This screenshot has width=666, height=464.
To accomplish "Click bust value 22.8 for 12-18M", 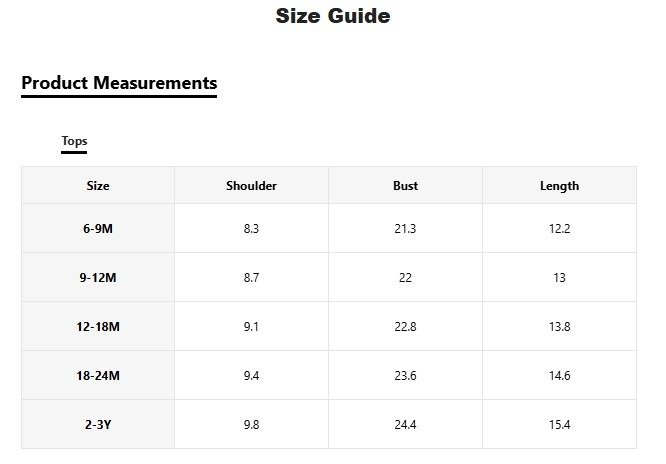I will (405, 327).
